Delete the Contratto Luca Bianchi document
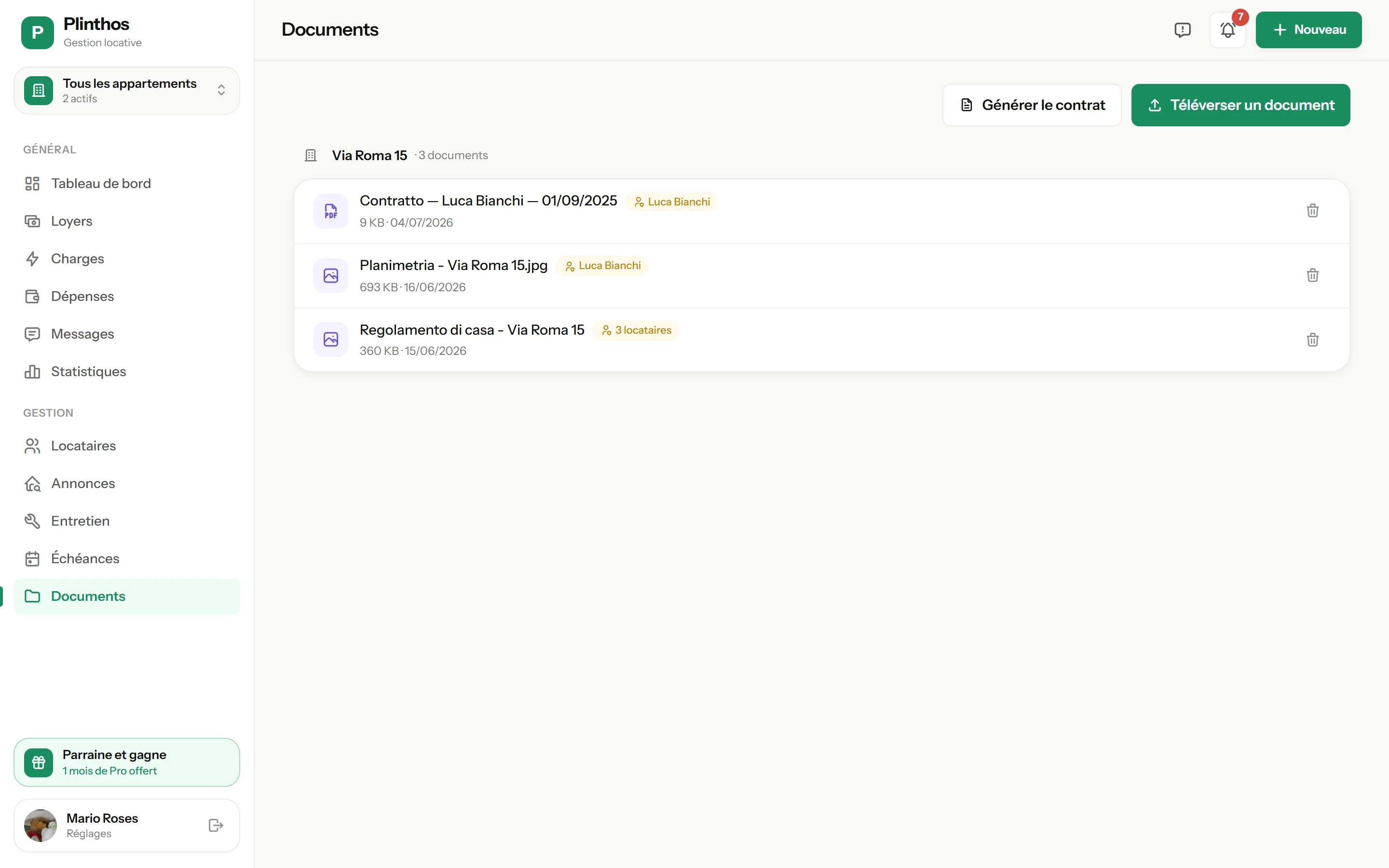1389x868 pixels. click(x=1312, y=211)
